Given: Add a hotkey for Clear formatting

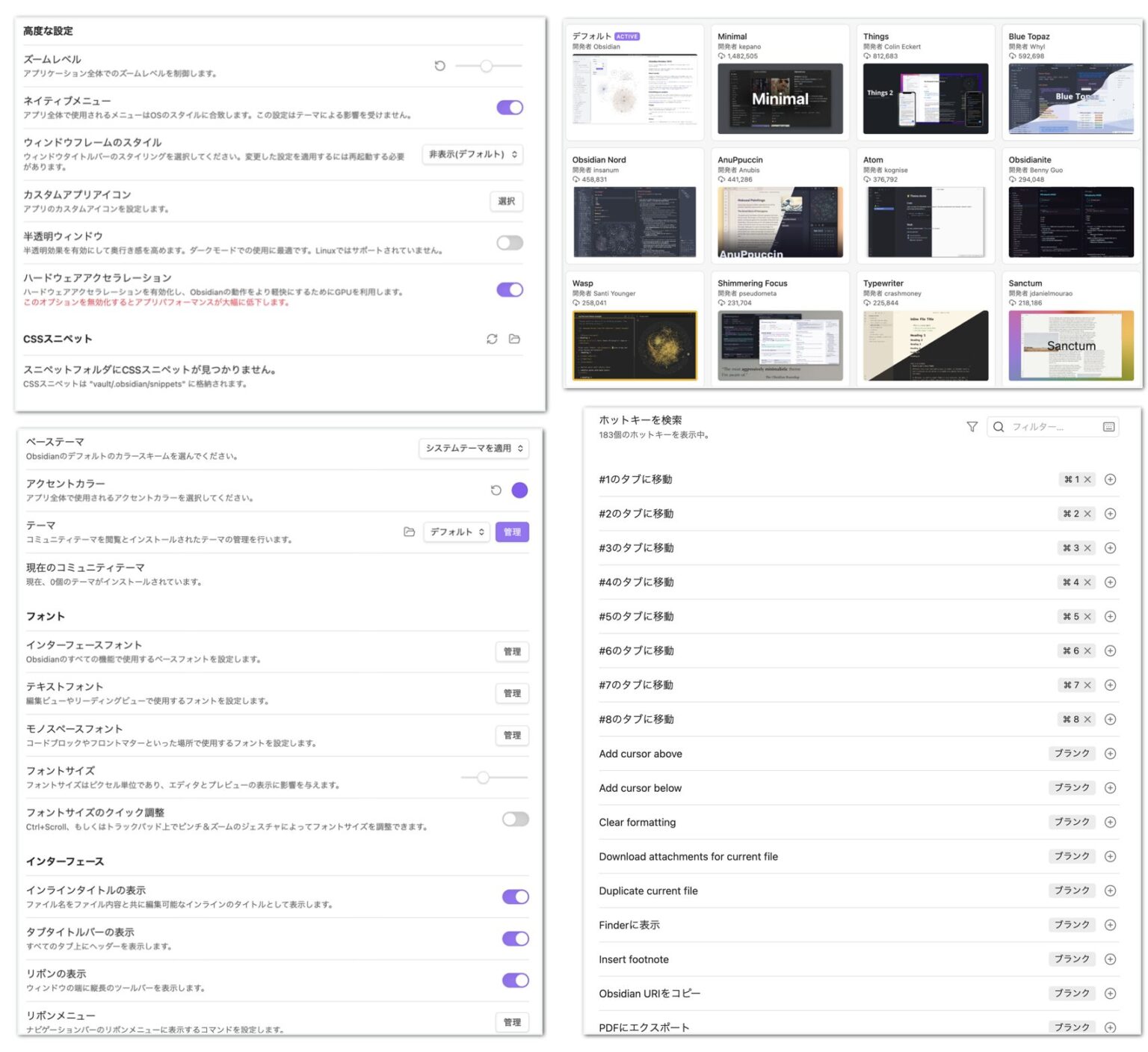Looking at the screenshot, I should click(x=1110, y=822).
